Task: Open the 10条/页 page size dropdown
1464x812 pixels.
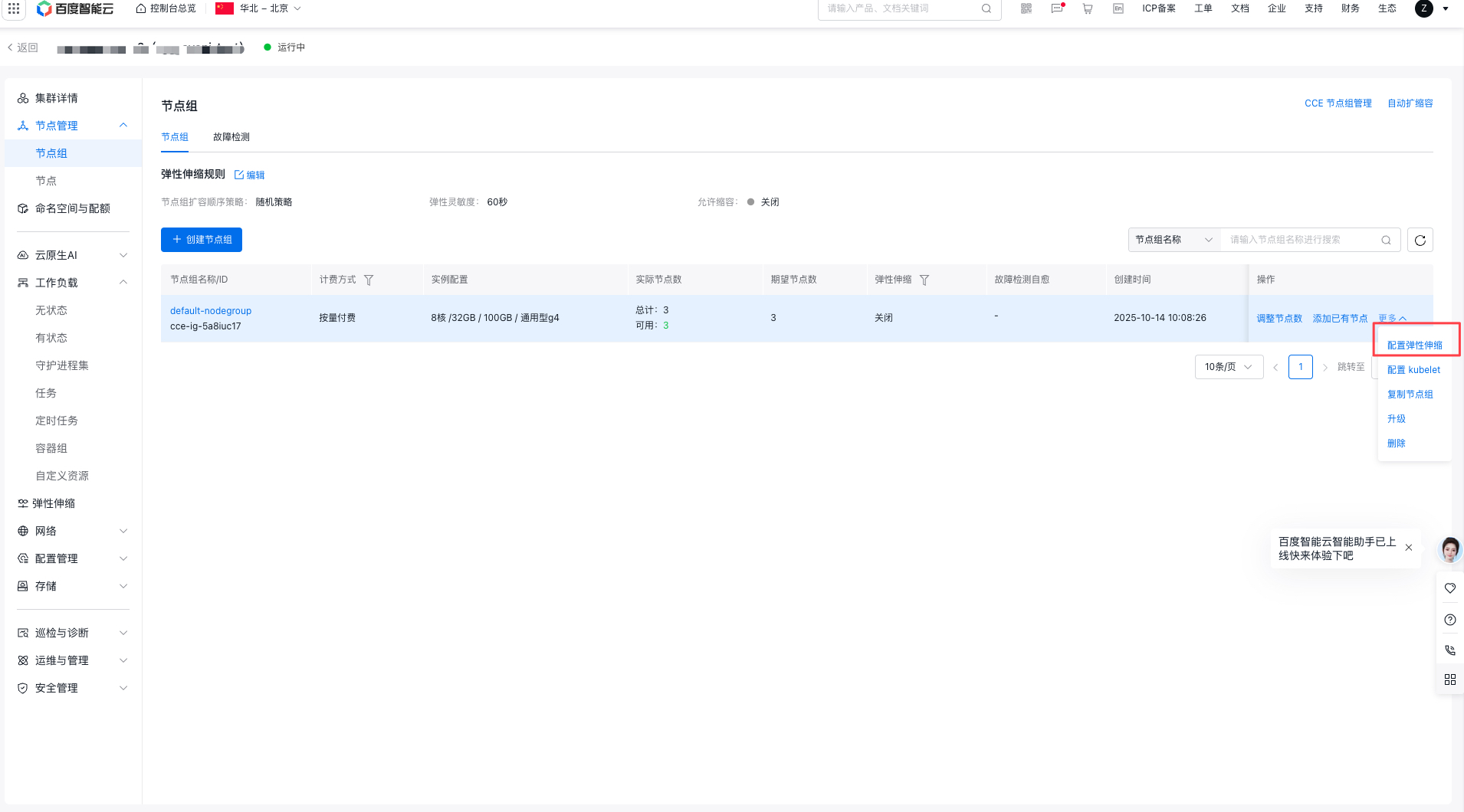Action: click(1229, 367)
